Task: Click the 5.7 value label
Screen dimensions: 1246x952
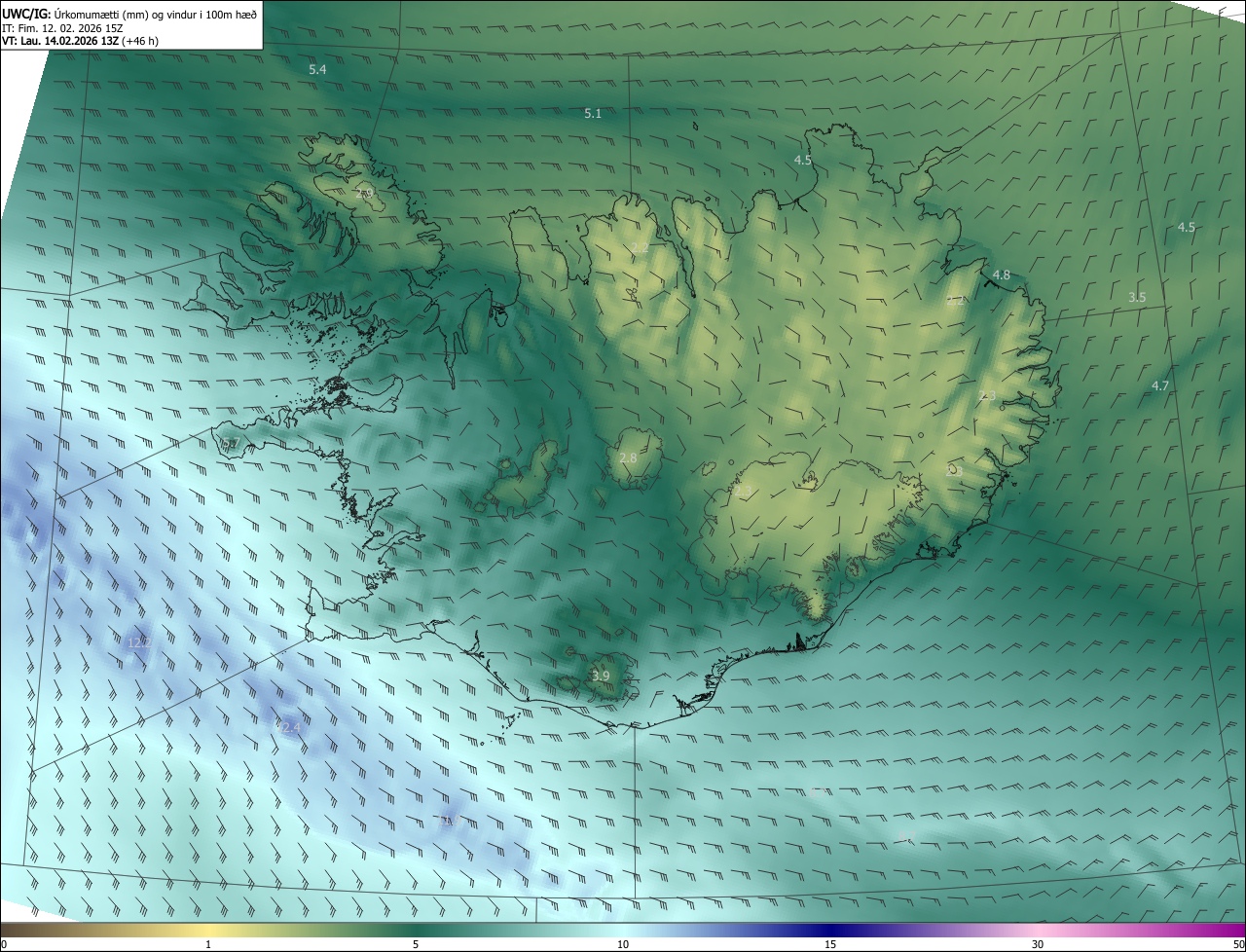Action: [231, 444]
